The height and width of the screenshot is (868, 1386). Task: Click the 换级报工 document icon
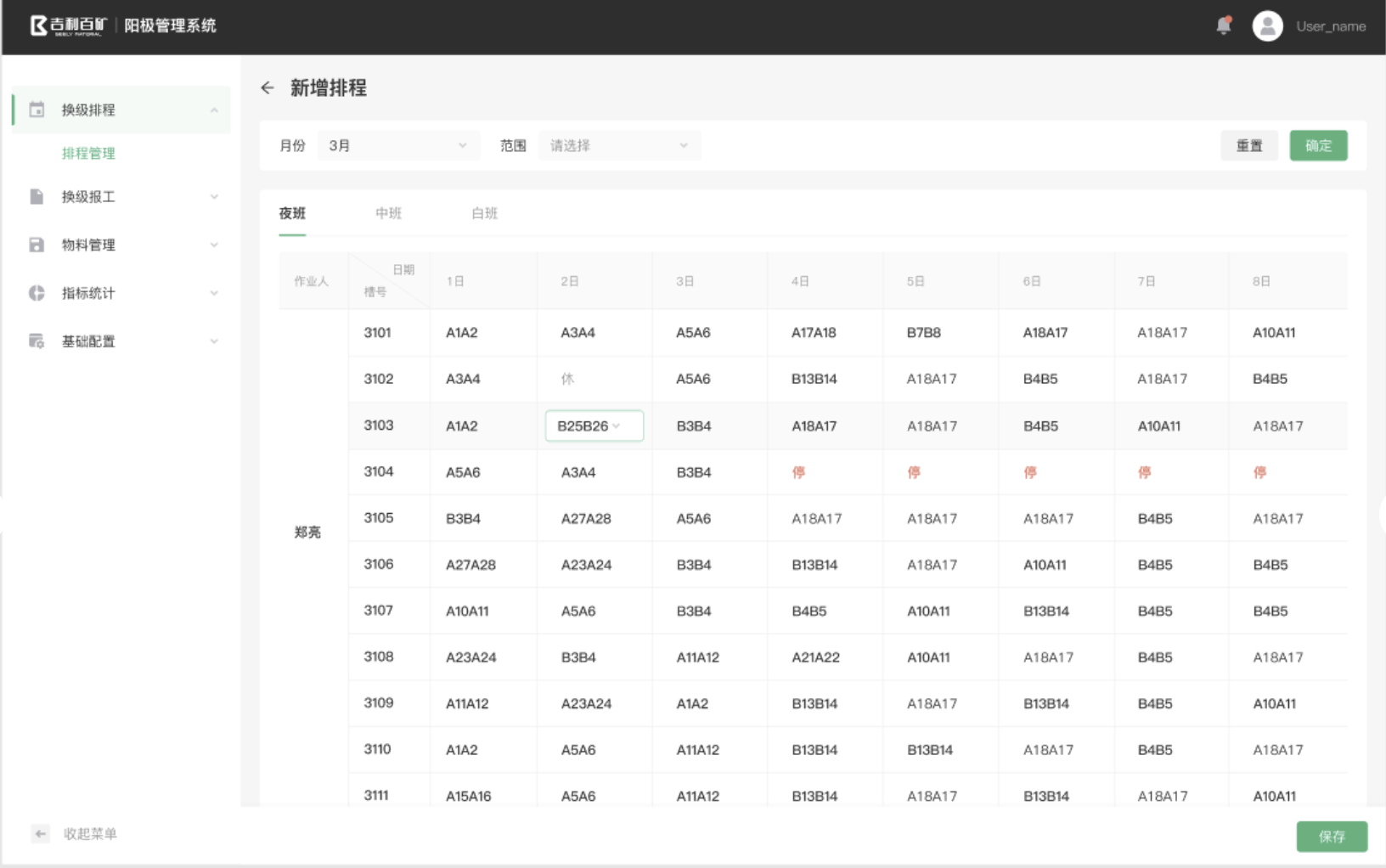pyautogui.click(x=37, y=196)
